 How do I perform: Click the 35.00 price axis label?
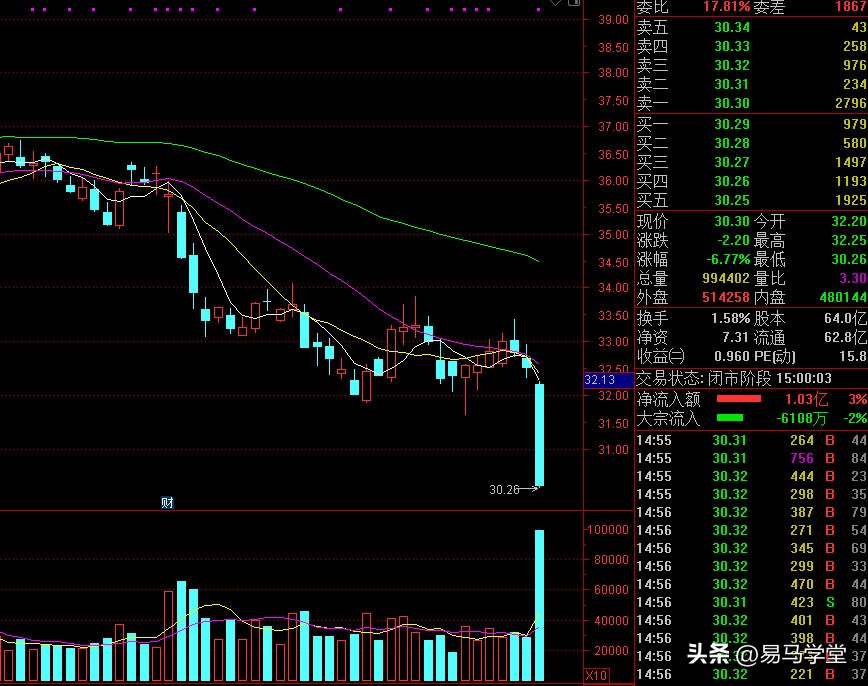click(x=613, y=235)
